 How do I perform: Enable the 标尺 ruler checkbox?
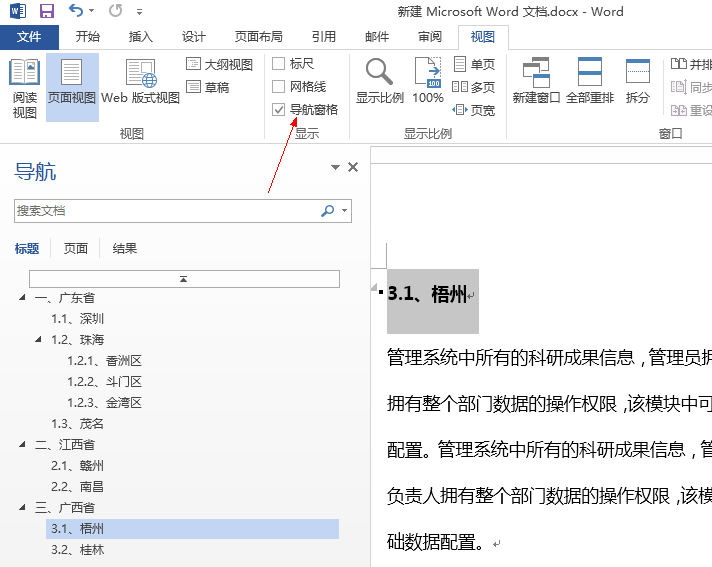[x=278, y=64]
